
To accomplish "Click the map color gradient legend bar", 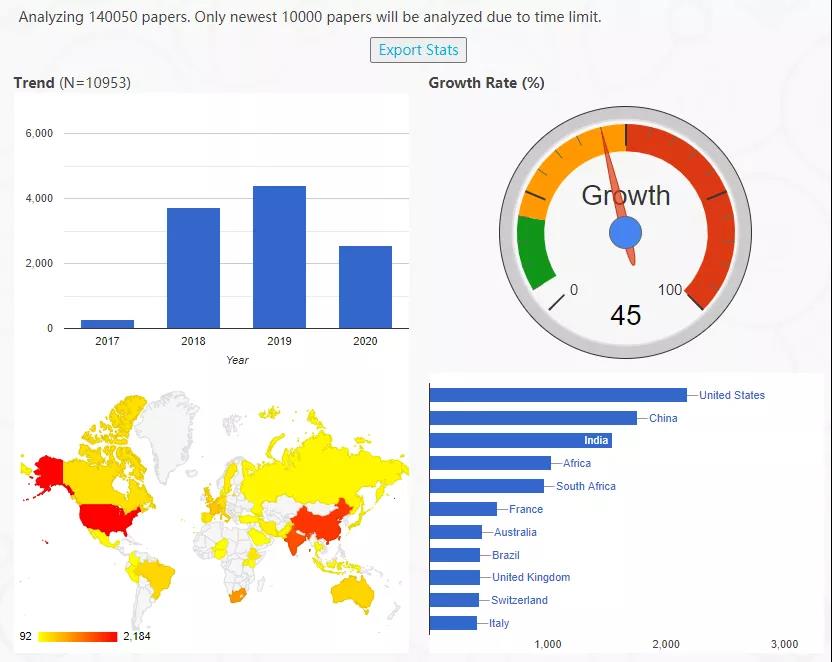I will click(x=77, y=637).
